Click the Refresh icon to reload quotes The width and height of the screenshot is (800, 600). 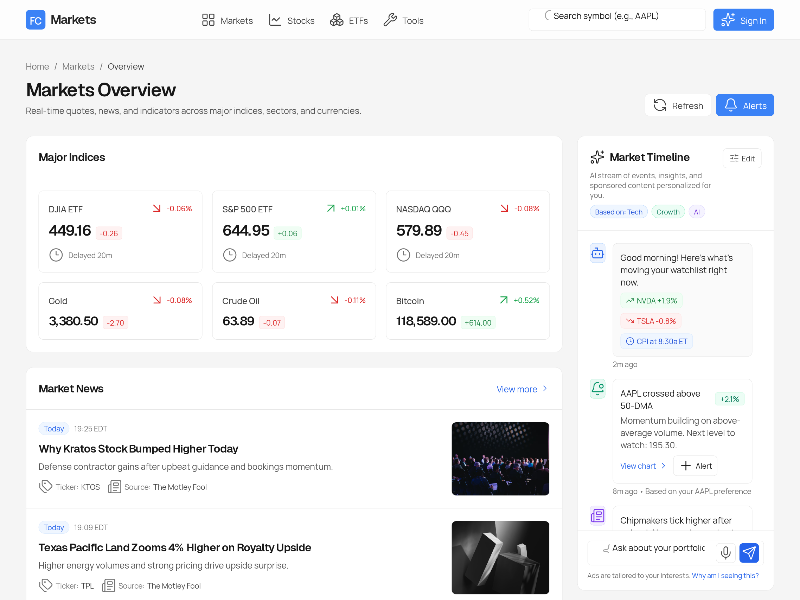660,104
